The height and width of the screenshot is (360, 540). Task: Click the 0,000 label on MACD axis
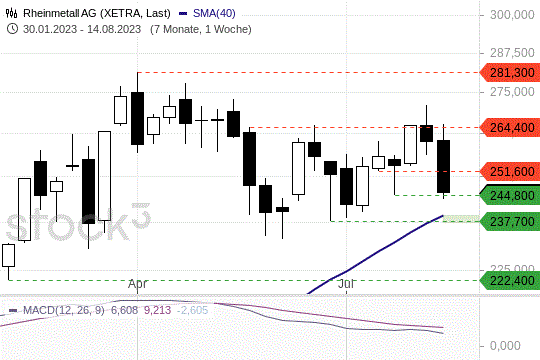505,346
